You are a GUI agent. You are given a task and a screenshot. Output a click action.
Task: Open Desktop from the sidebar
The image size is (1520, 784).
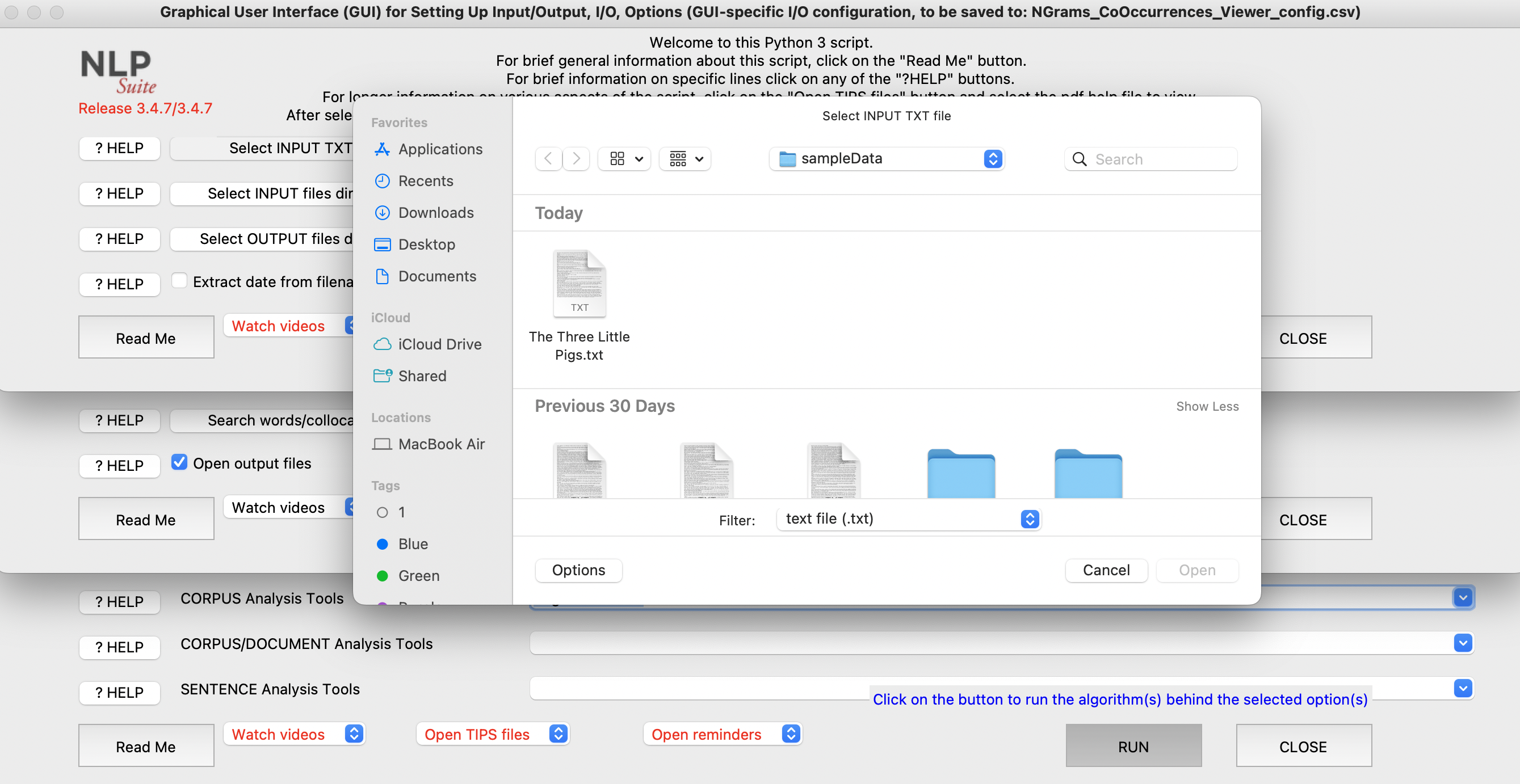(427, 245)
